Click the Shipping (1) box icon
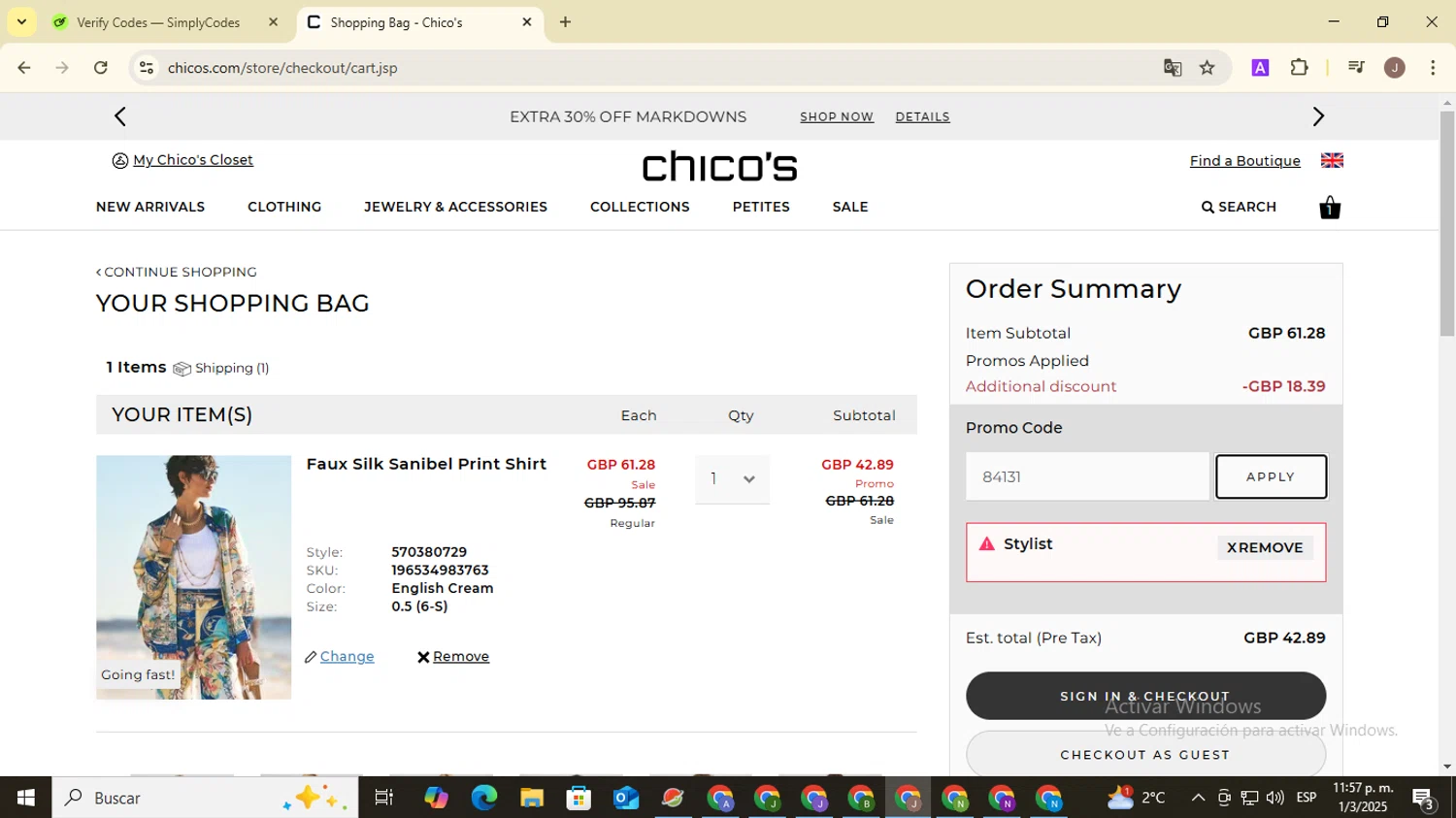This screenshot has height=818, width=1456. pyautogui.click(x=182, y=369)
